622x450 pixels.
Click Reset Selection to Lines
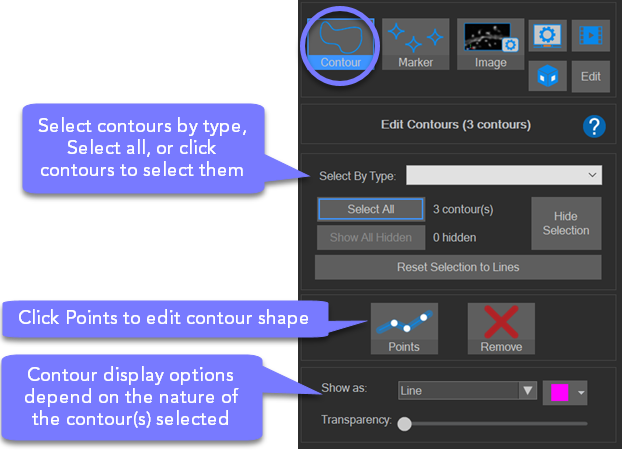[x=458, y=267]
